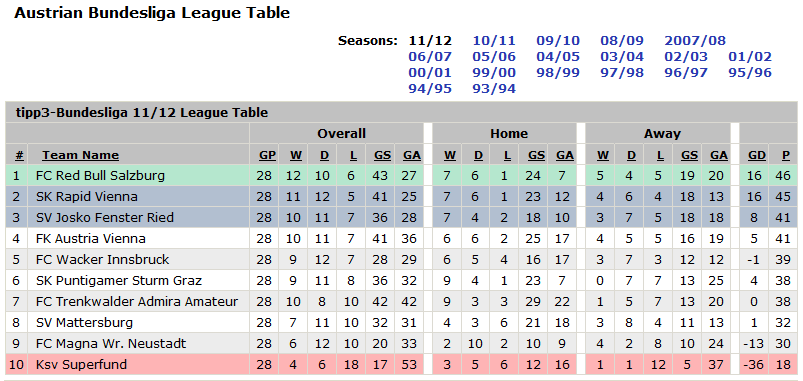Viewport: 803px width, 381px height.
Task: Sort by the # rank column header
Action: click(x=19, y=155)
